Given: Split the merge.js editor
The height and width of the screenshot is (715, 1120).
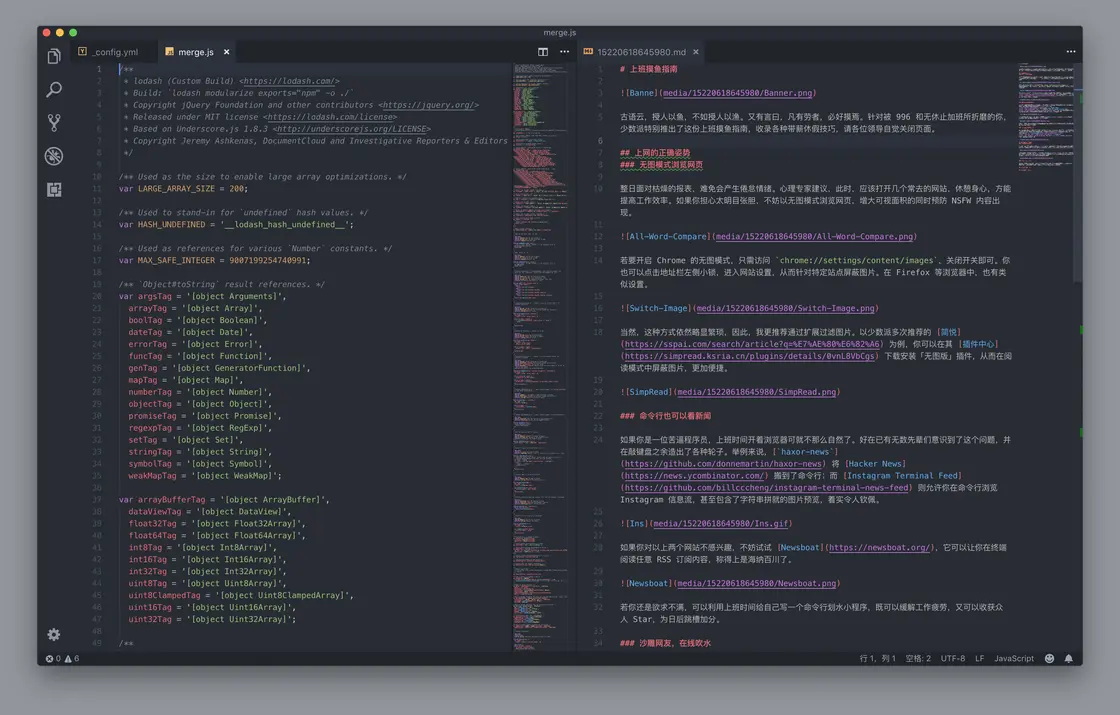Looking at the screenshot, I should 543,52.
